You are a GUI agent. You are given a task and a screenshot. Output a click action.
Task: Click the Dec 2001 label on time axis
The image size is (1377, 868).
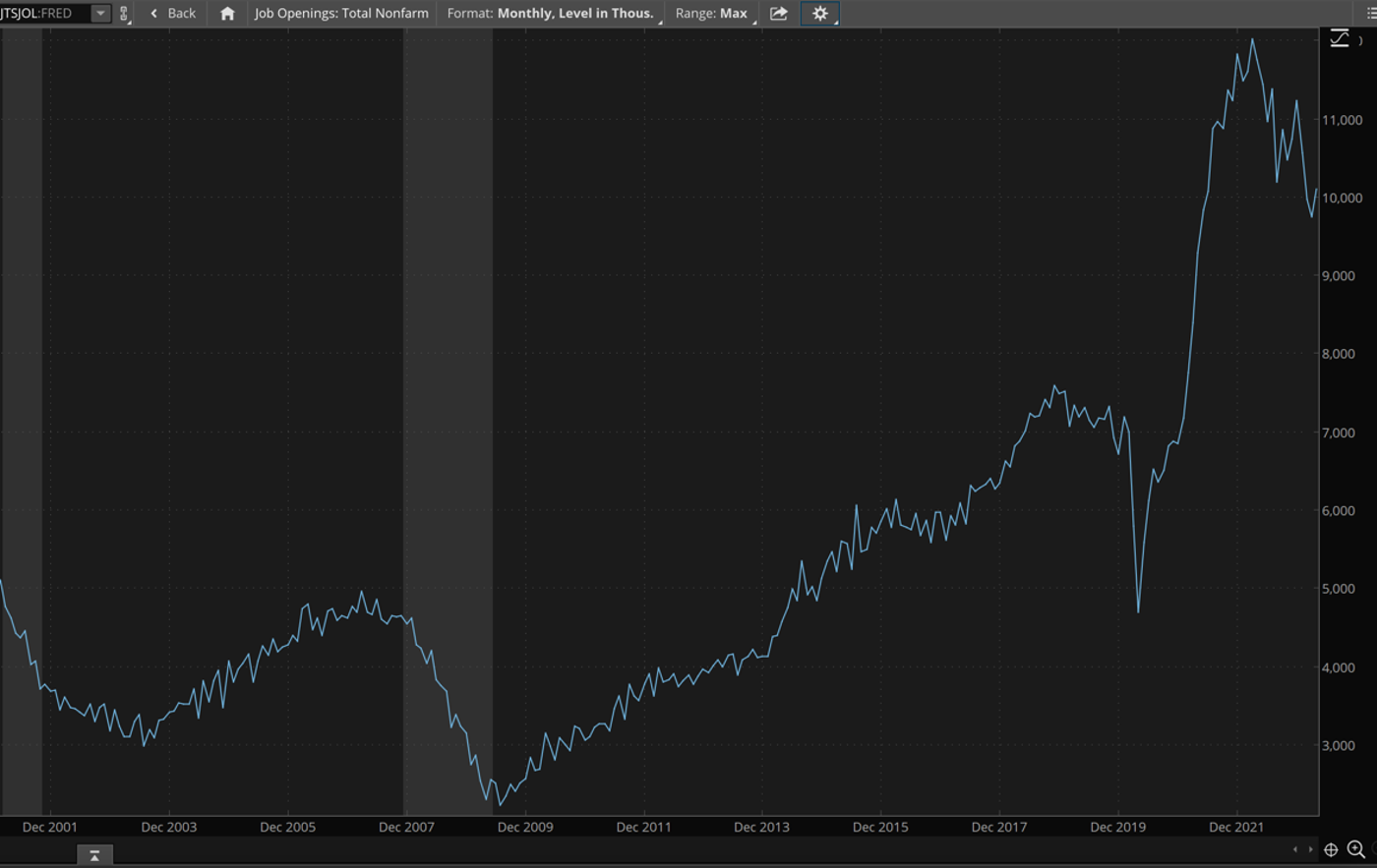coord(49,827)
